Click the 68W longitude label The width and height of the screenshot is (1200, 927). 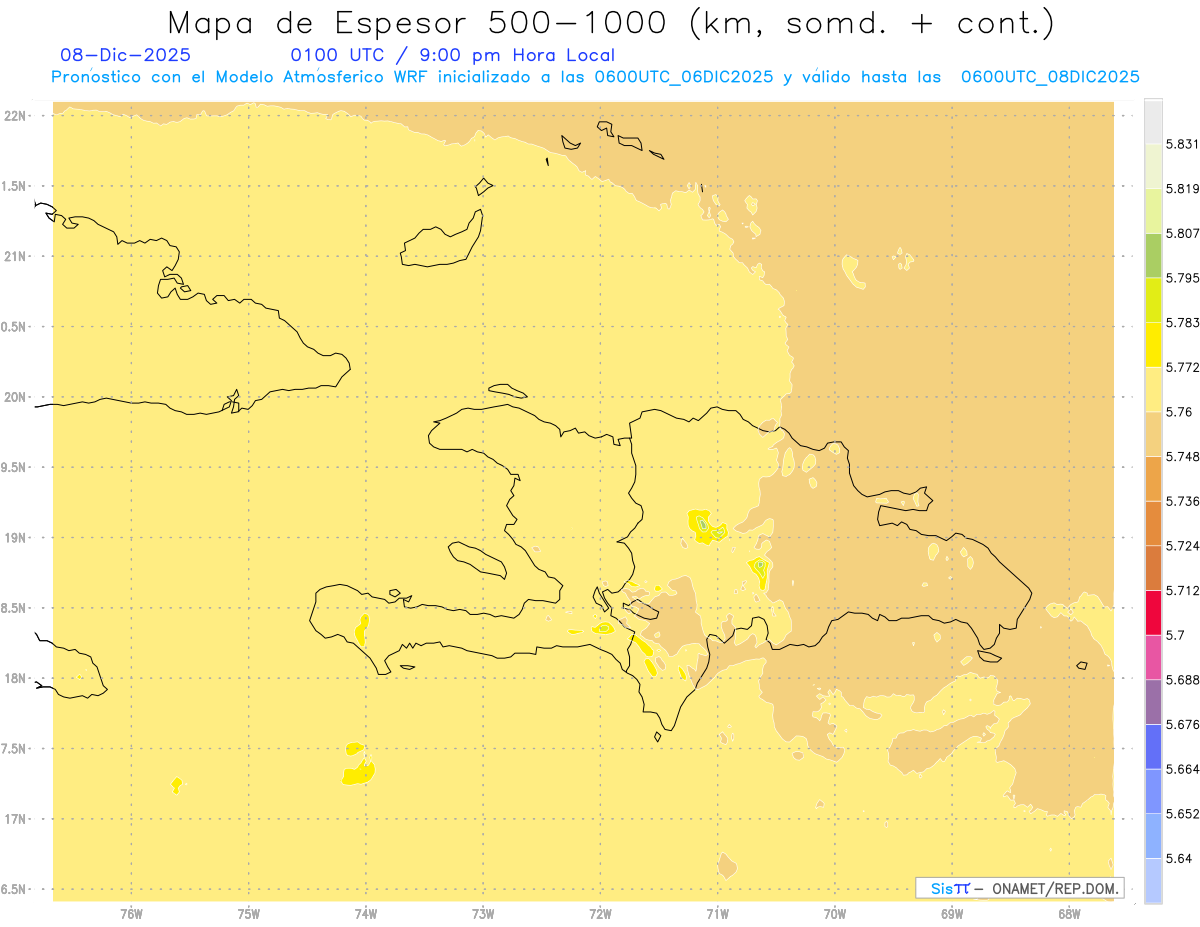(x=1069, y=913)
